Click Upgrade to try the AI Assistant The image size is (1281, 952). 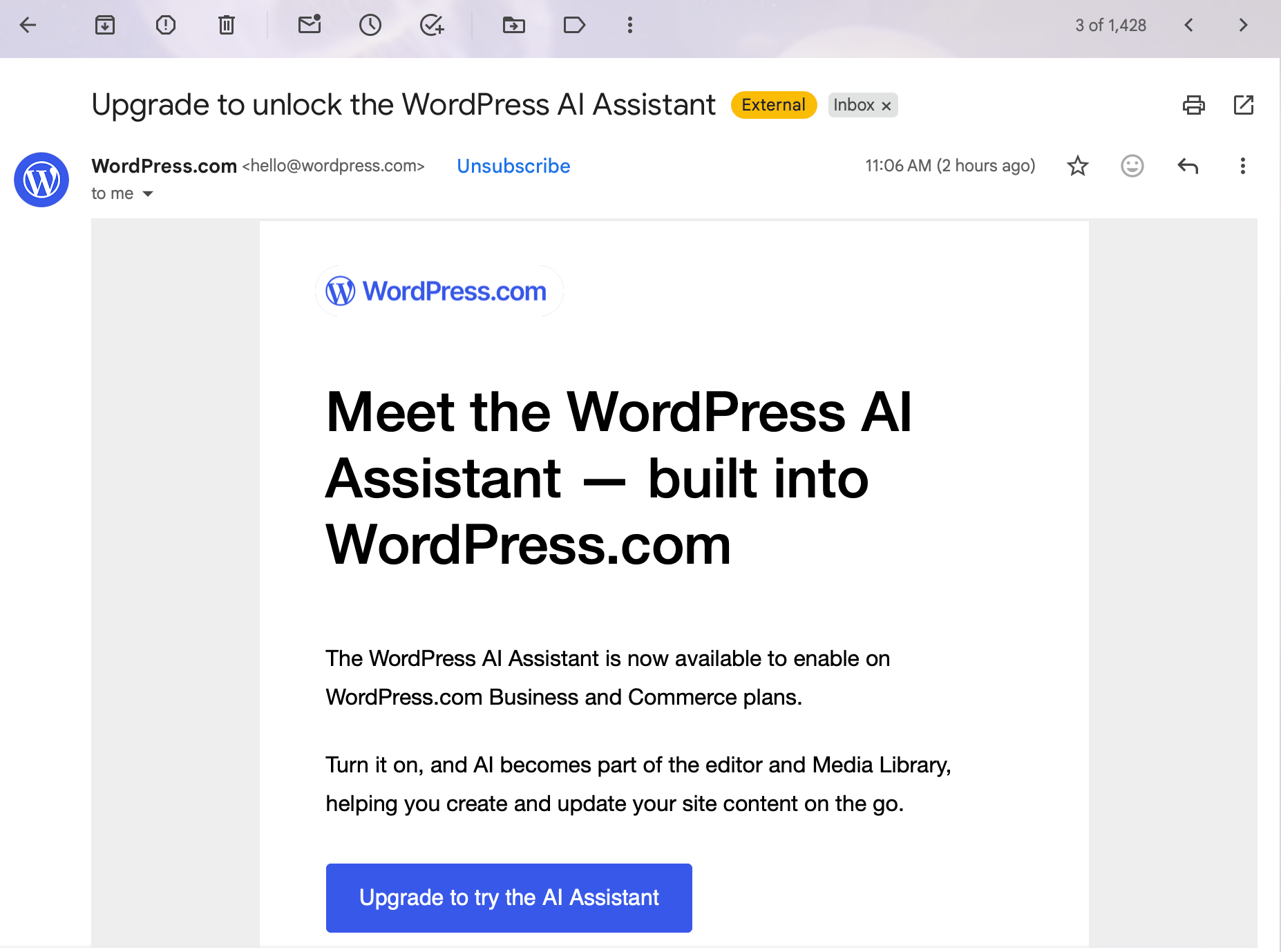pyautogui.click(x=509, y=897)
